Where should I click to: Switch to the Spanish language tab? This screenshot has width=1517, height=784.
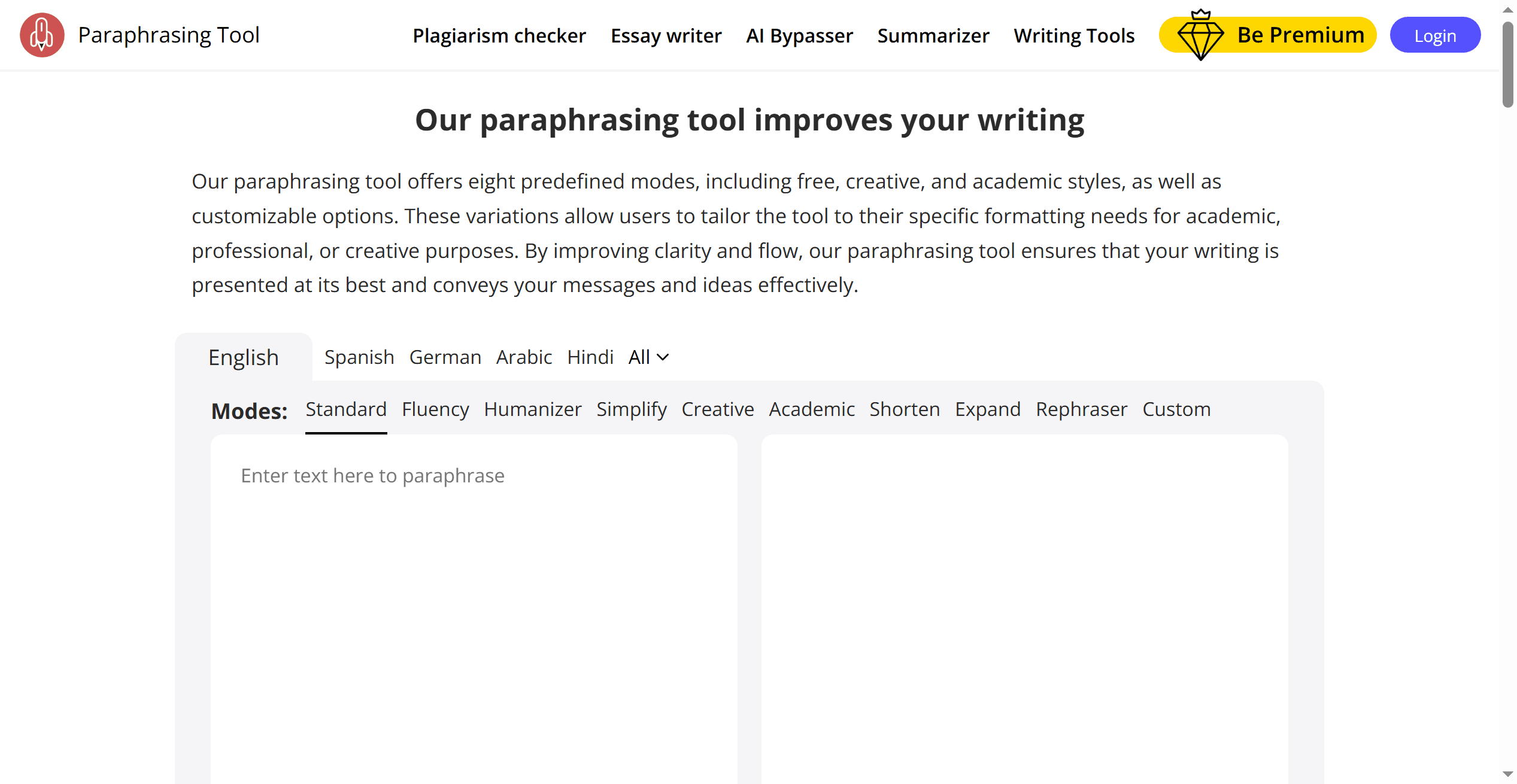(x=359, y=357)
